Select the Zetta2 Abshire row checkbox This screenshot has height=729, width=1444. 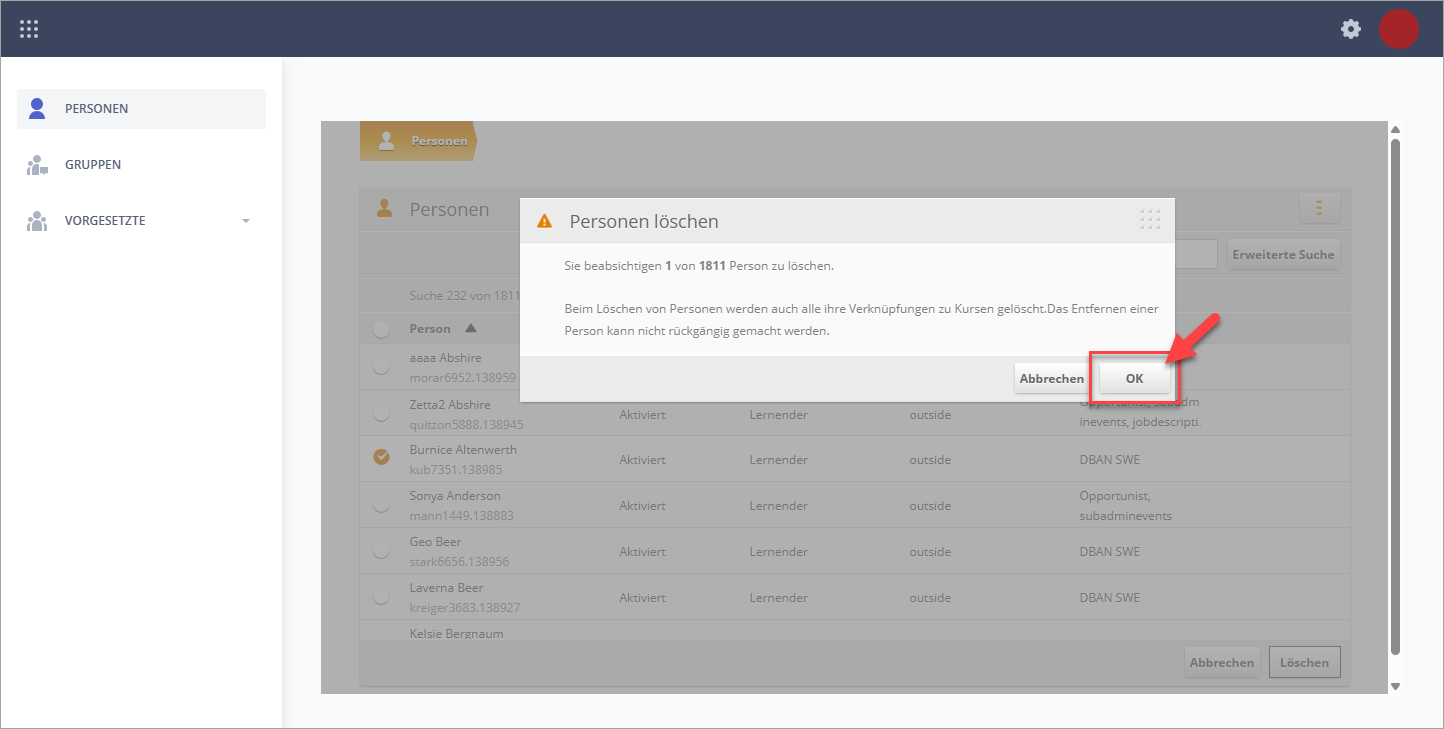coord(381,413)
